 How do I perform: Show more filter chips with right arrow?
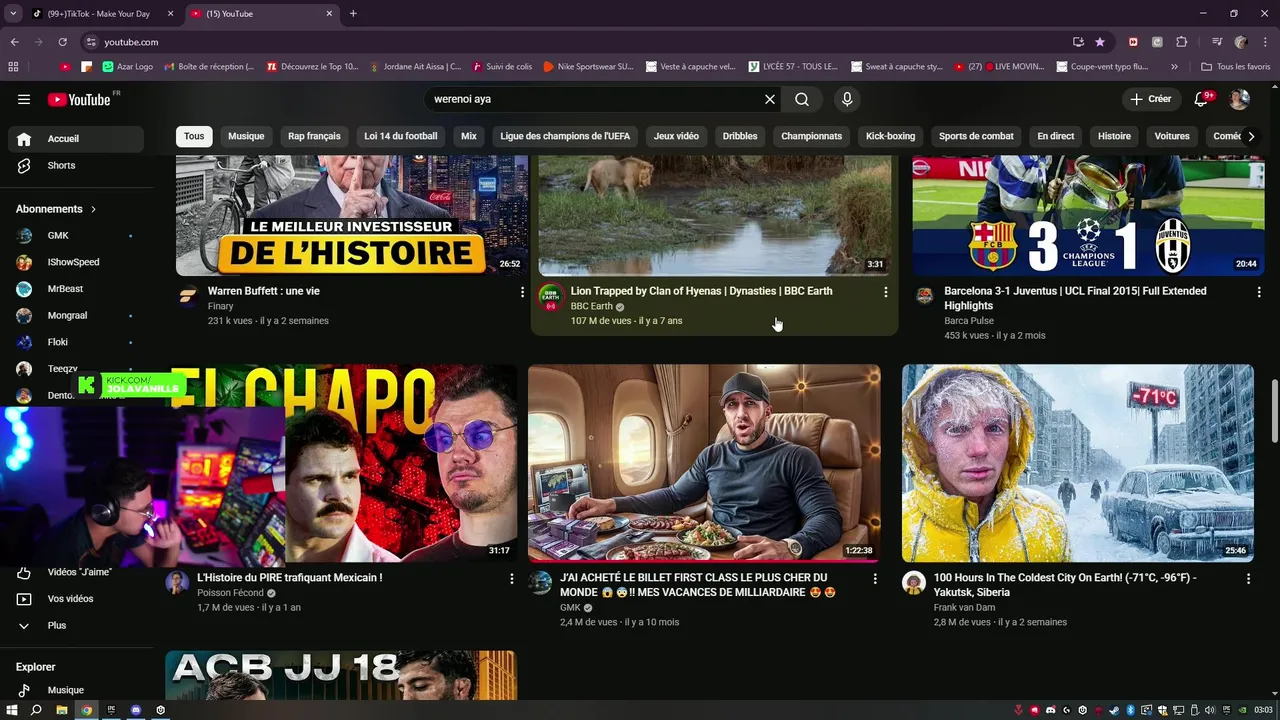(1251, 136)
